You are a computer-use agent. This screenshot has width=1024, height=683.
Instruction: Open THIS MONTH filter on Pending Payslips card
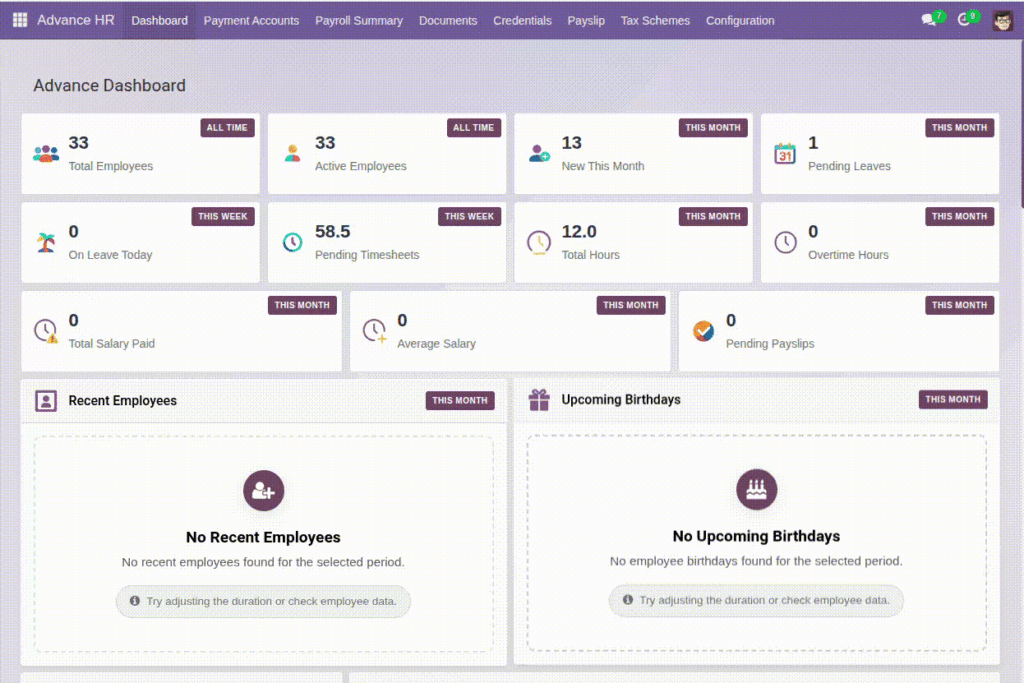[959, 306]
